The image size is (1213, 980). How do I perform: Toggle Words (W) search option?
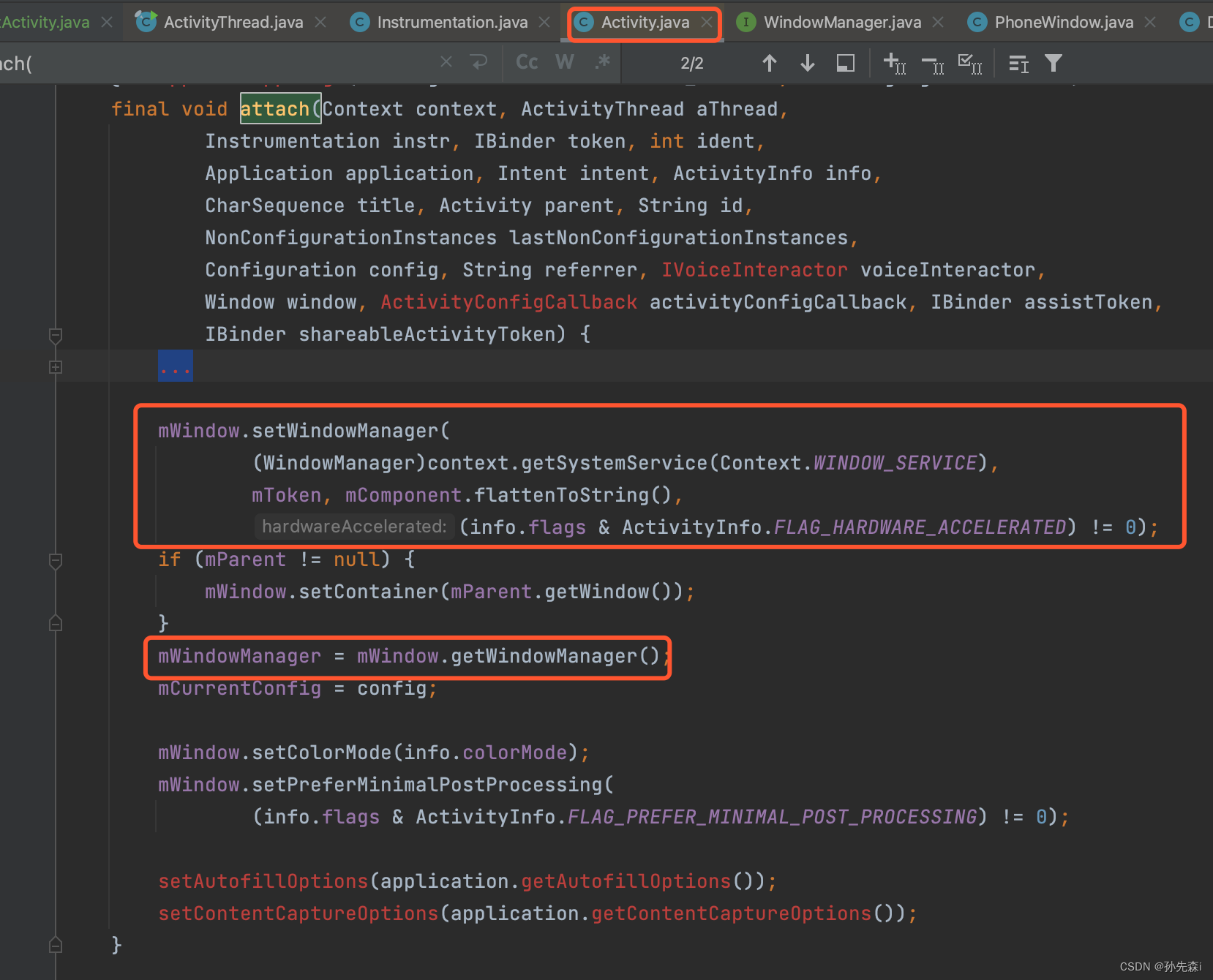point(565,63)
